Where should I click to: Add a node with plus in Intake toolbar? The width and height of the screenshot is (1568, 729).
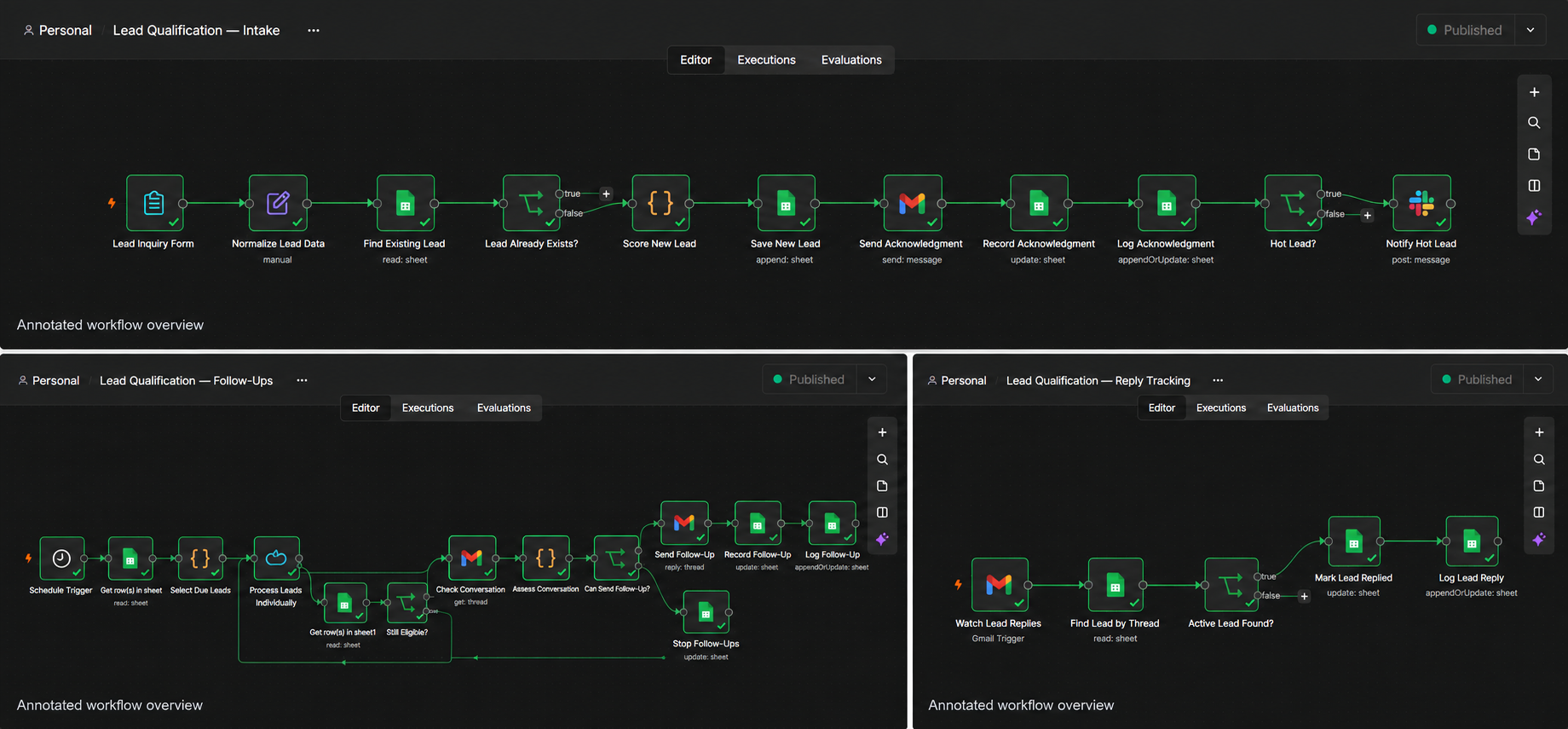point(1534,92)
